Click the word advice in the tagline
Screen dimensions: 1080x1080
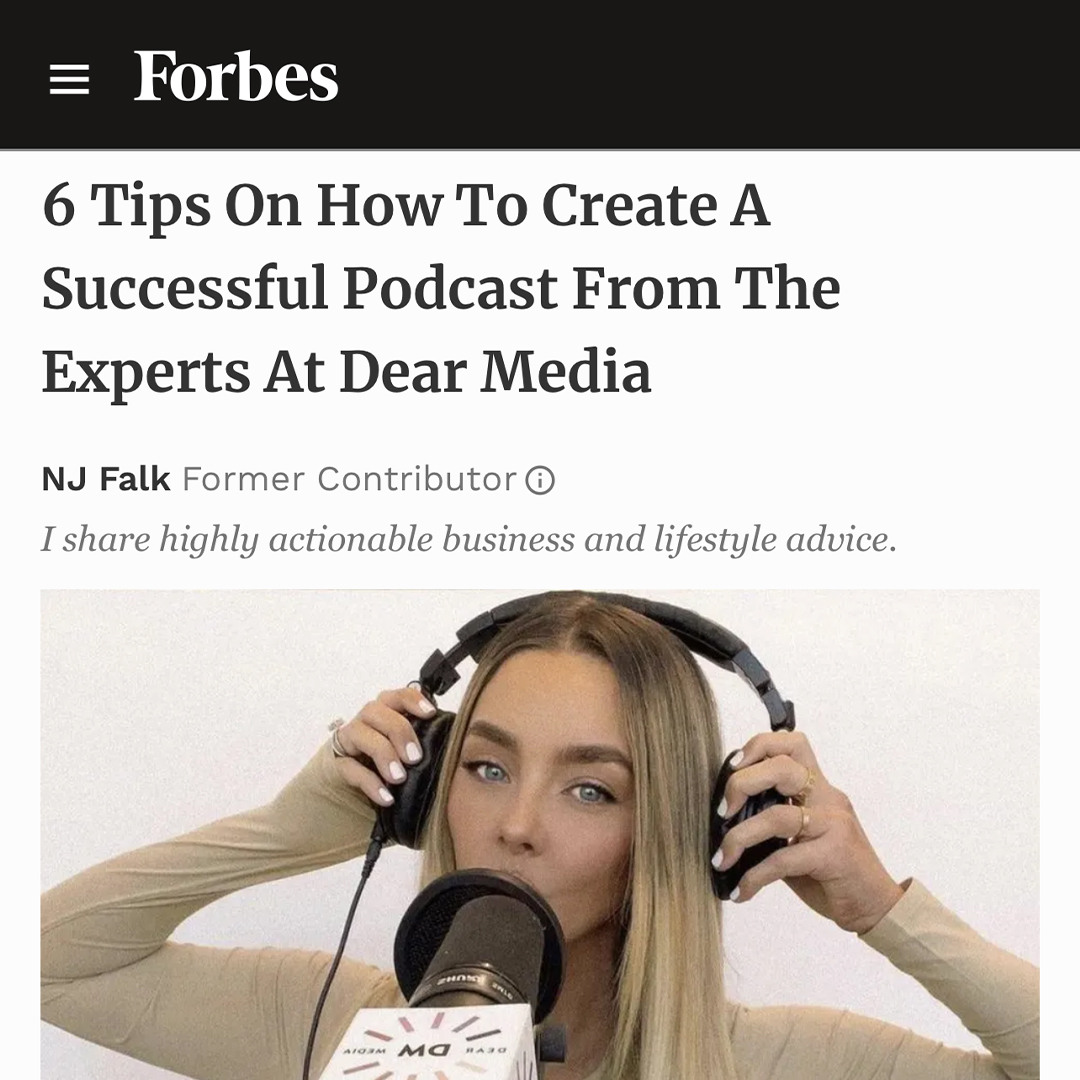(x=842, y=539)
